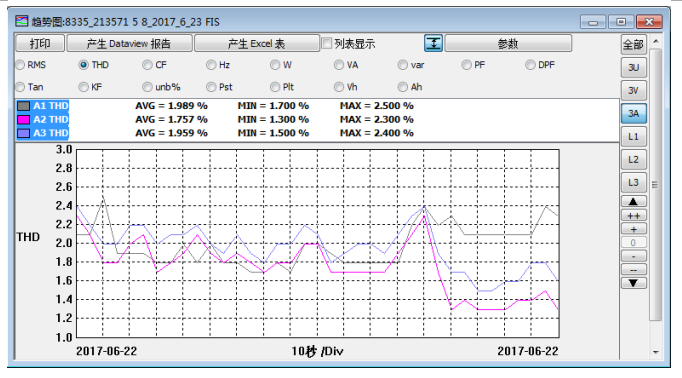This screenshot has height=378, width=682.
Task: Click the trend chart window title icon
Action: 22,21
